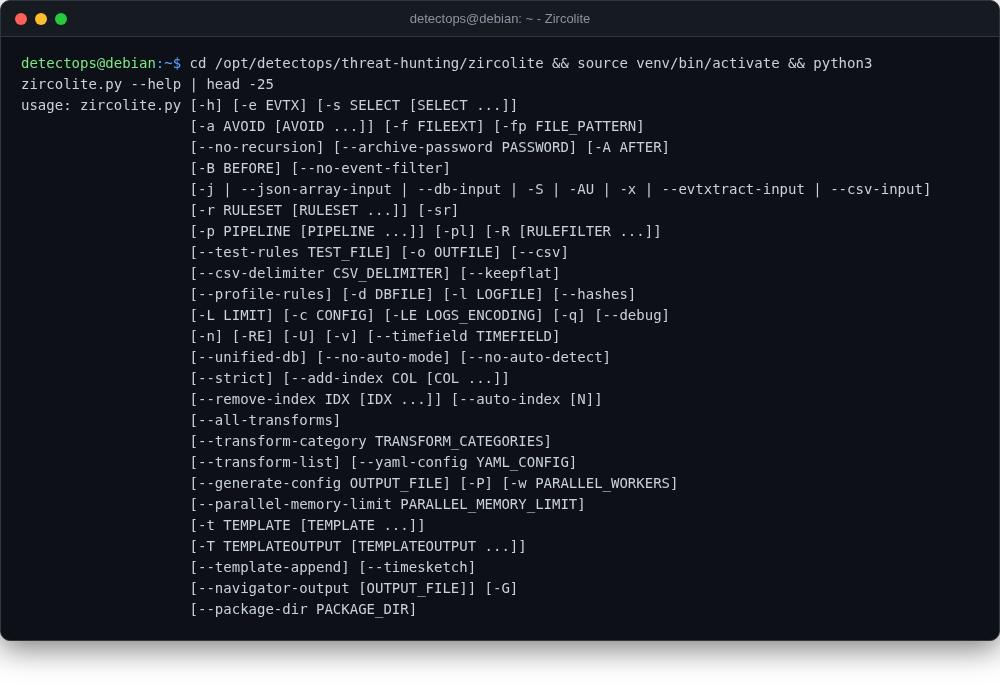Click 'venv/bin/activate' in the command line
The height and width of the screenshot is (699, 1000).
click(708, 63)
